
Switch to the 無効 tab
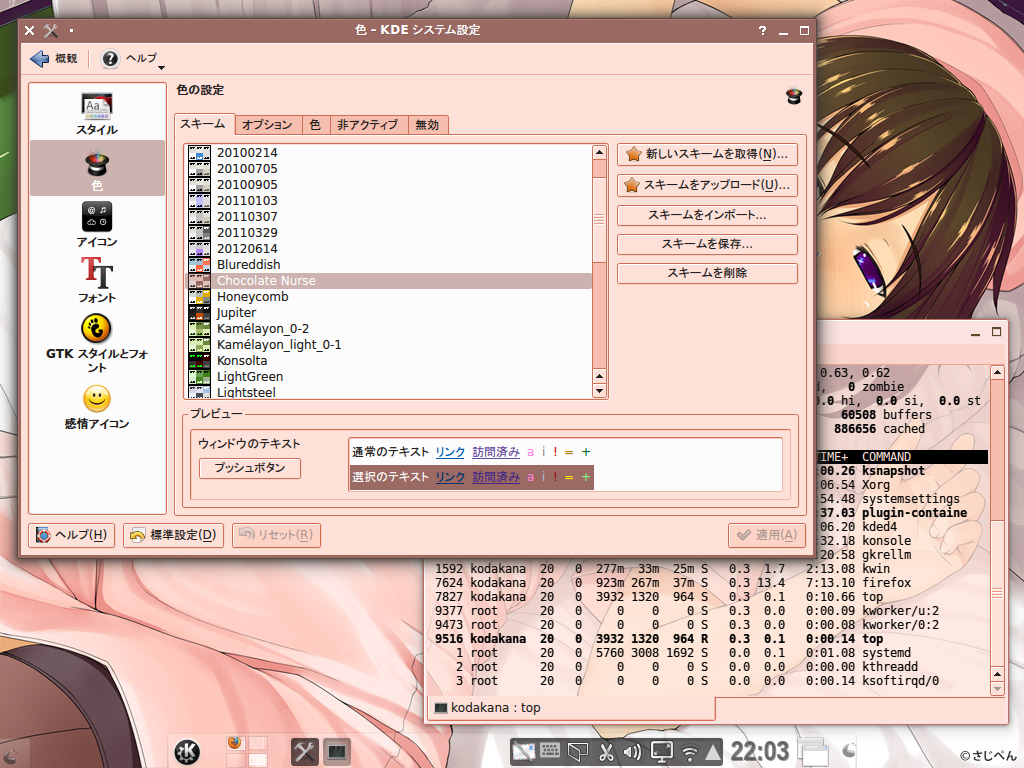coord(428,125)
